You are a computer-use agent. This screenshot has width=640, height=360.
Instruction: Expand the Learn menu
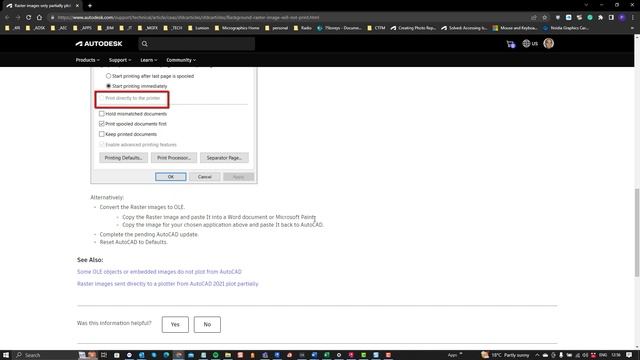click(149, 60)
